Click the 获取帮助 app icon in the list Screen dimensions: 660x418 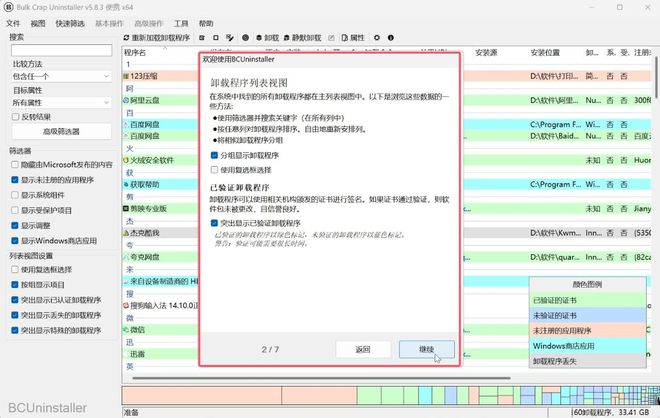click(126, 184)
